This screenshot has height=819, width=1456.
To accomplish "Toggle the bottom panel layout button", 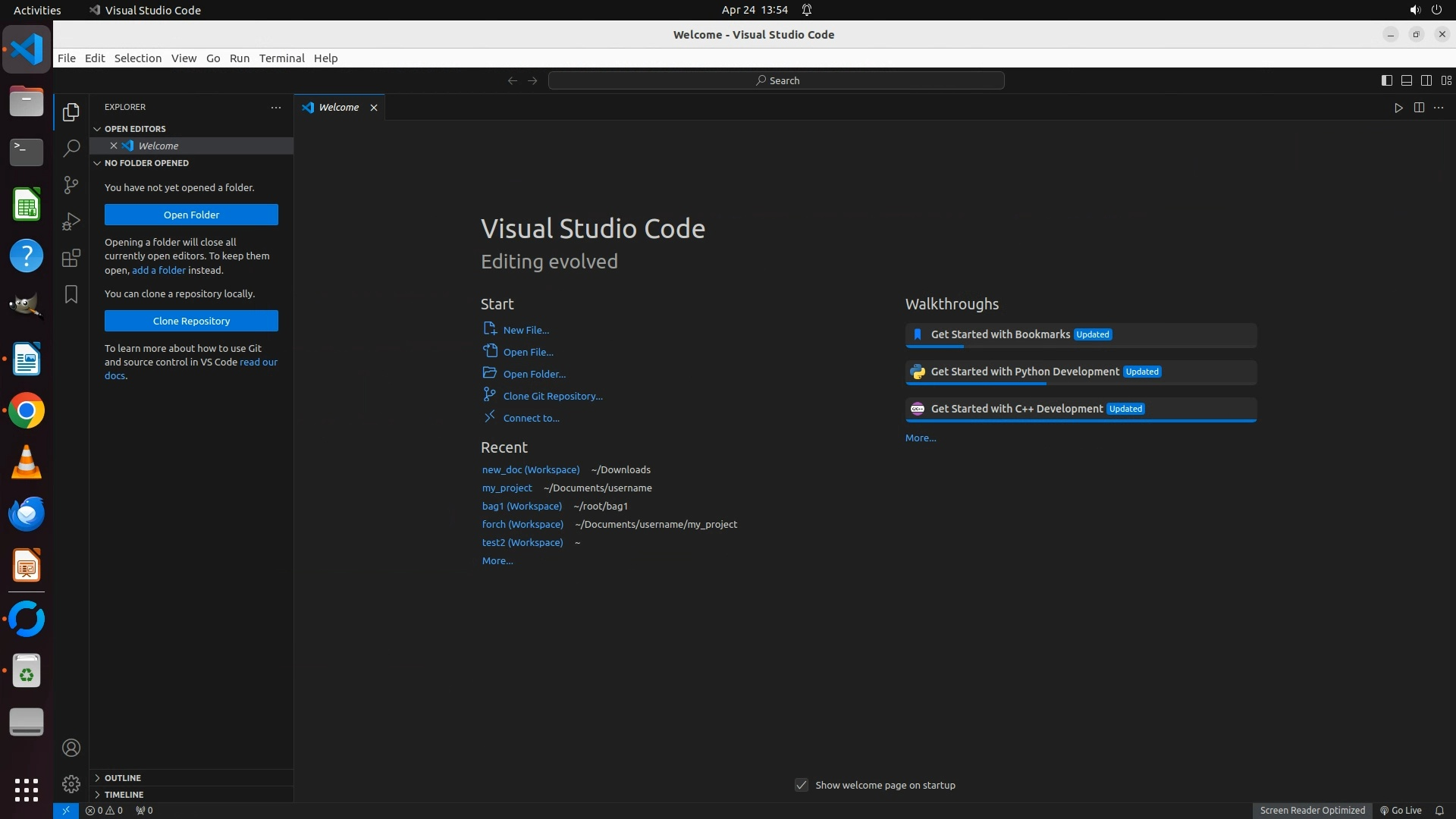I will pos(1407,80).
